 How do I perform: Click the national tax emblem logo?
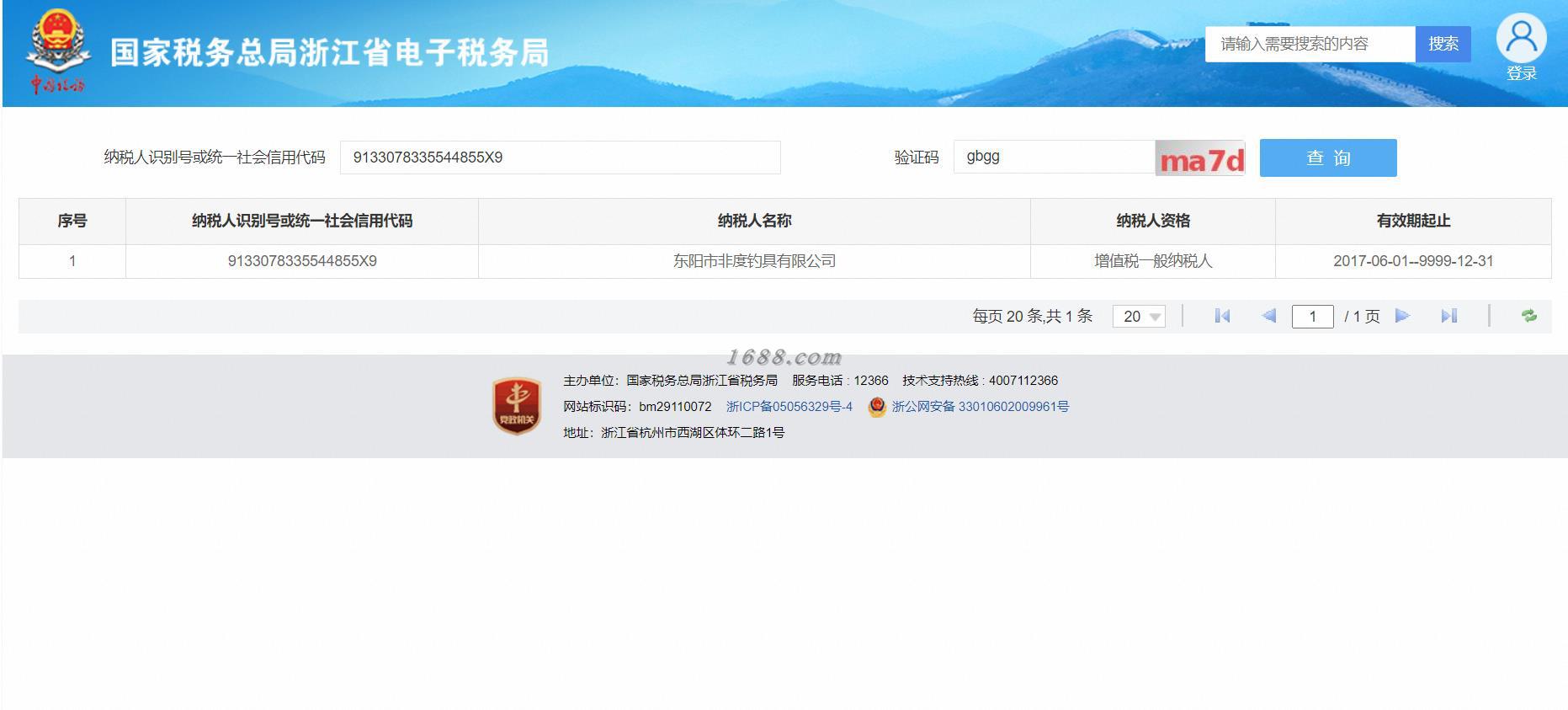pos(56,51)
